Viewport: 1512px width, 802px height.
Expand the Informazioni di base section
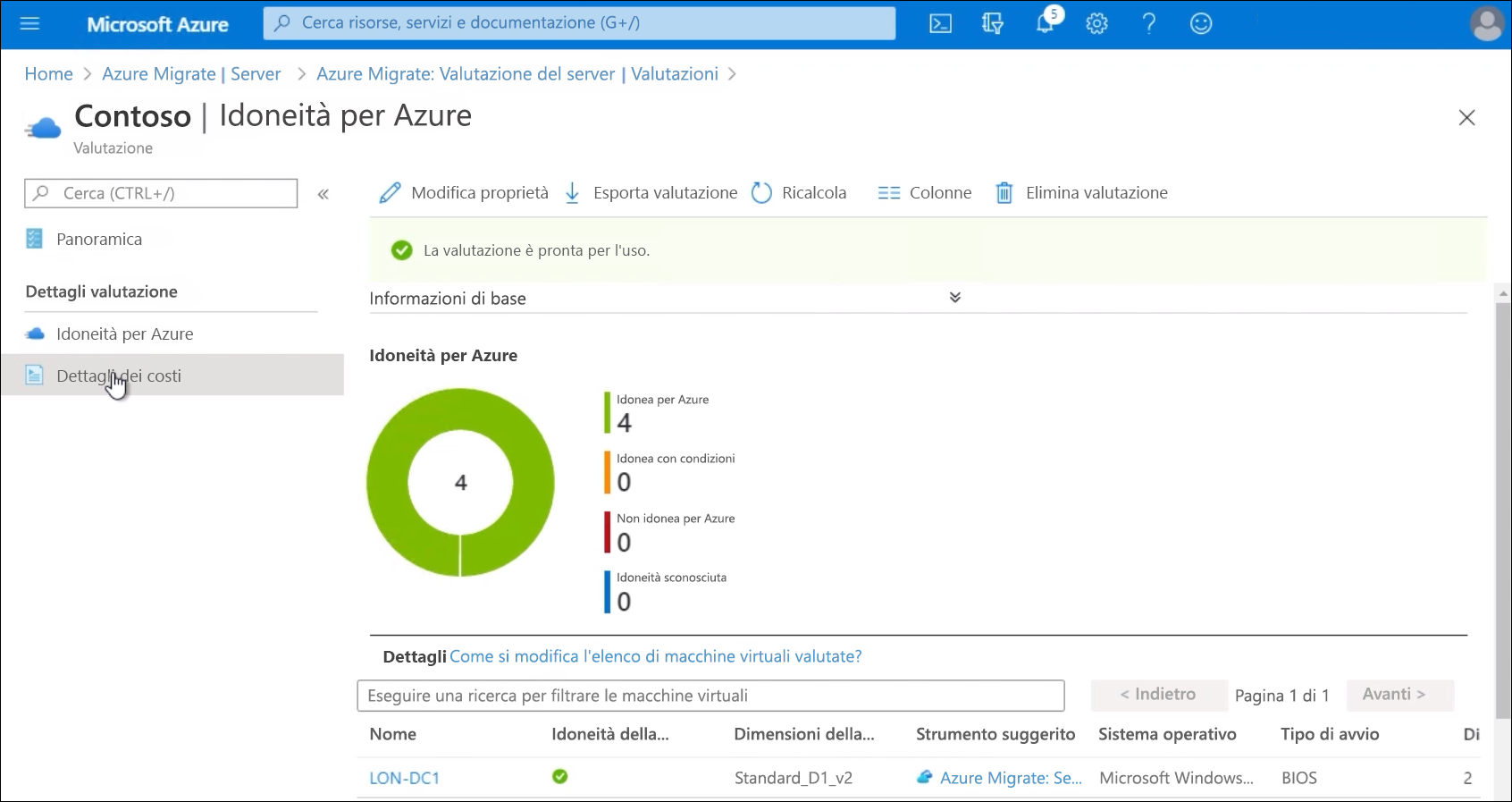click(x=955, y=298)
